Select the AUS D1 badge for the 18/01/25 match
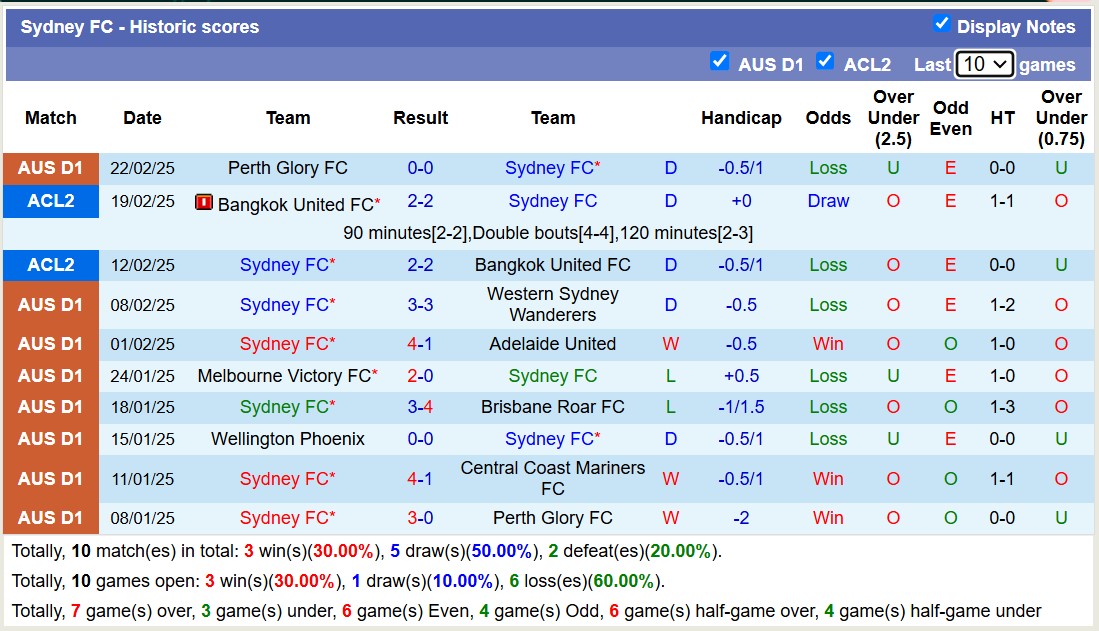 [x=51, y=407]
